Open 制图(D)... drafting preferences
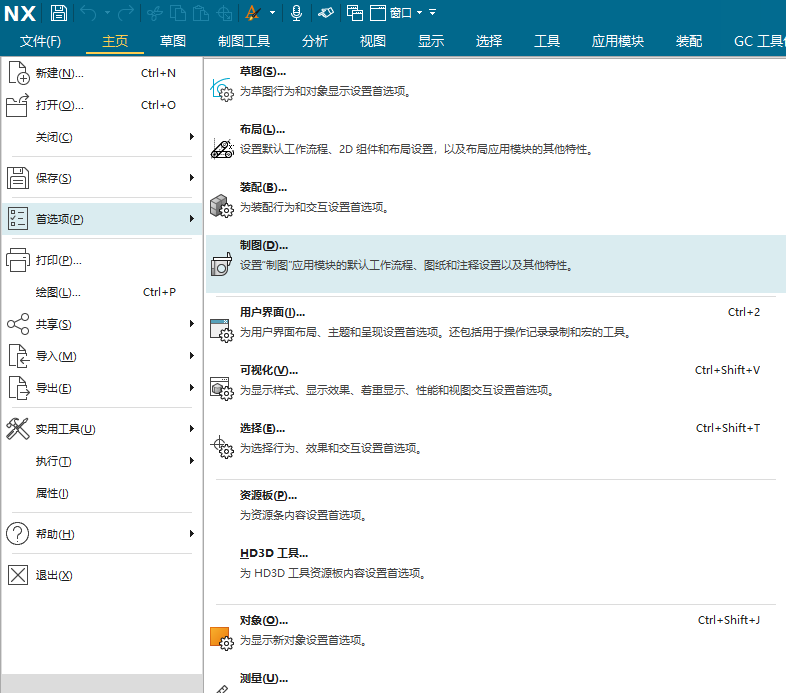Viewport: 786px width, 693px height. [x=495, y=264]
